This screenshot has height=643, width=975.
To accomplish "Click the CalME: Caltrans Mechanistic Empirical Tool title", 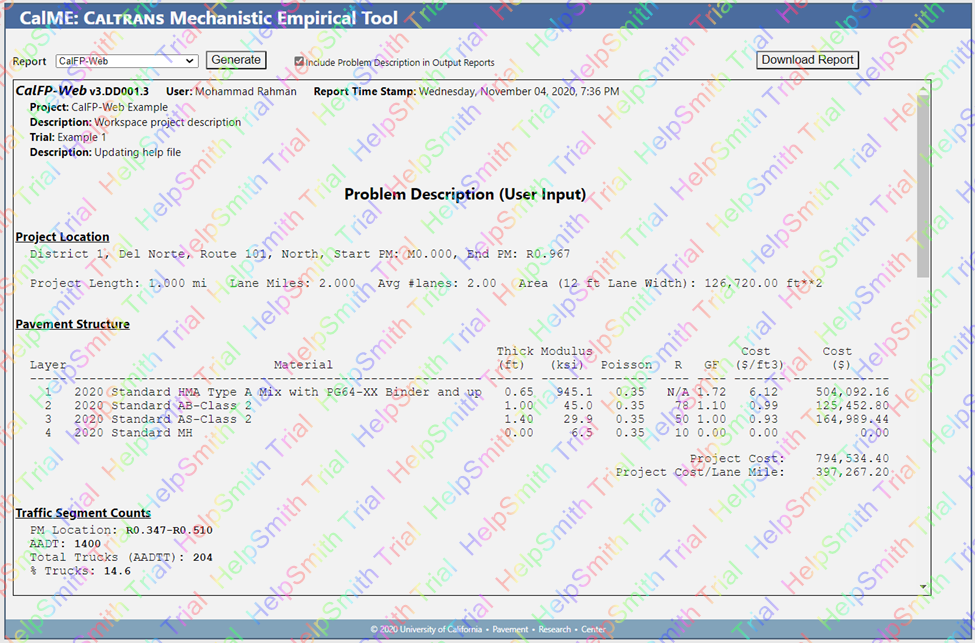I will [209, 17].
